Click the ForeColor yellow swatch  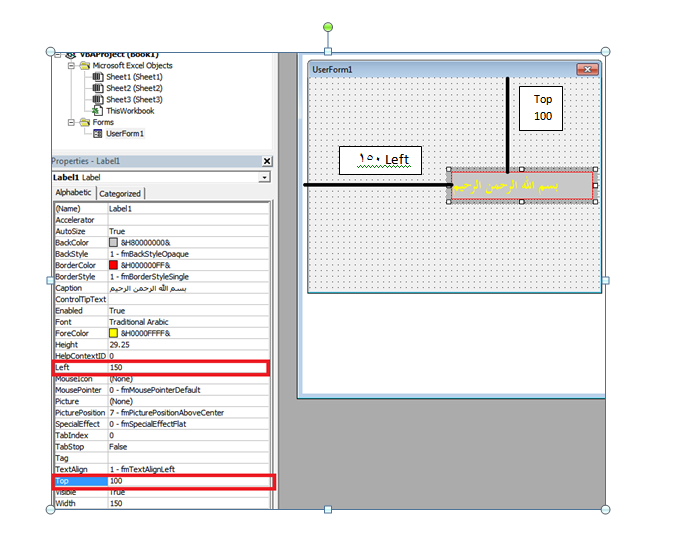pos(113,333)
